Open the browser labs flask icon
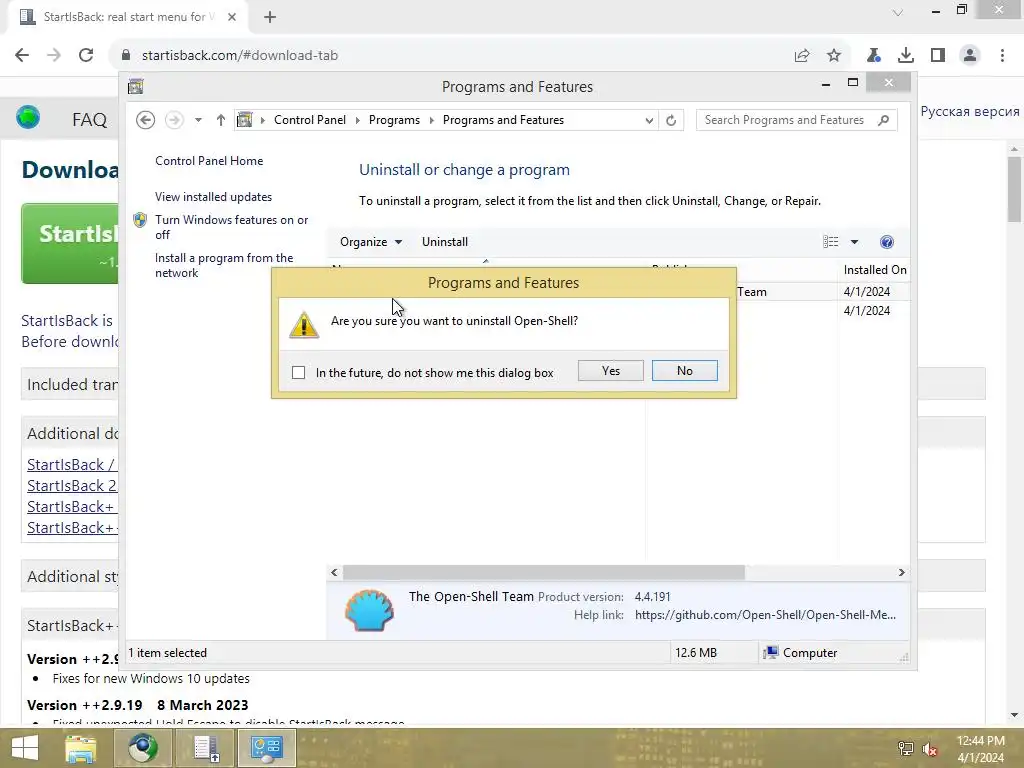Screen dimensions: 1024x768 pos(874,56)
